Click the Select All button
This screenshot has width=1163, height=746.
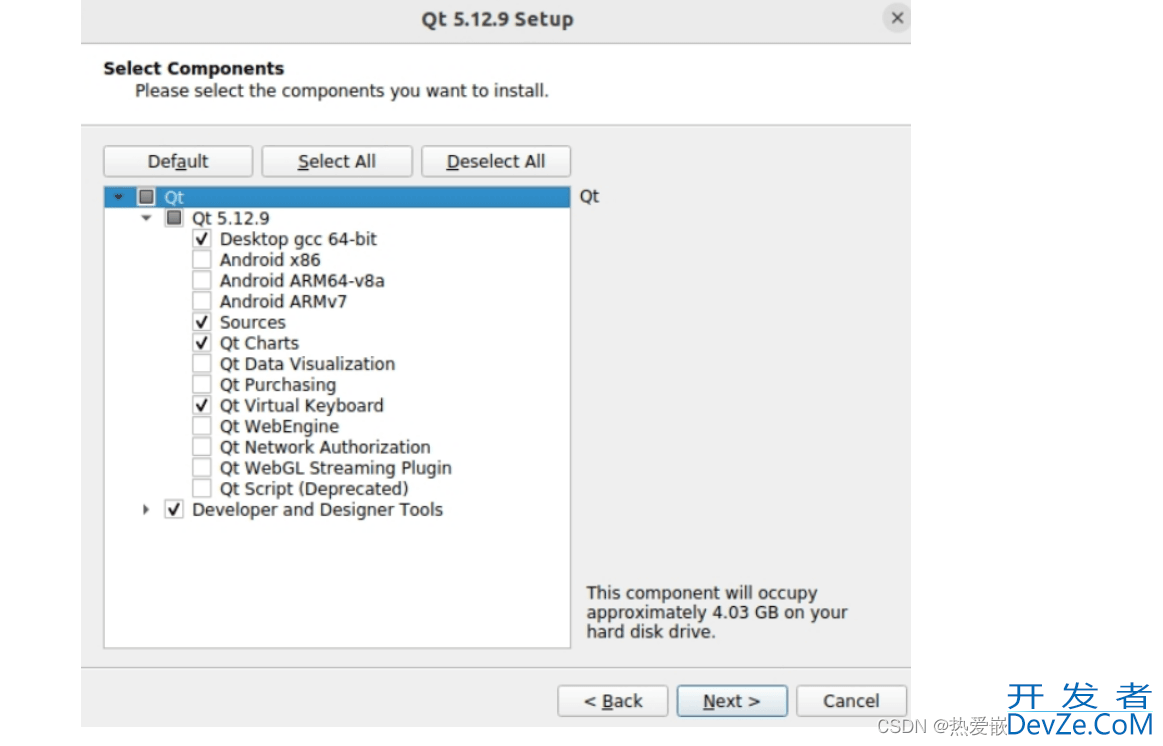pos(337,161)
